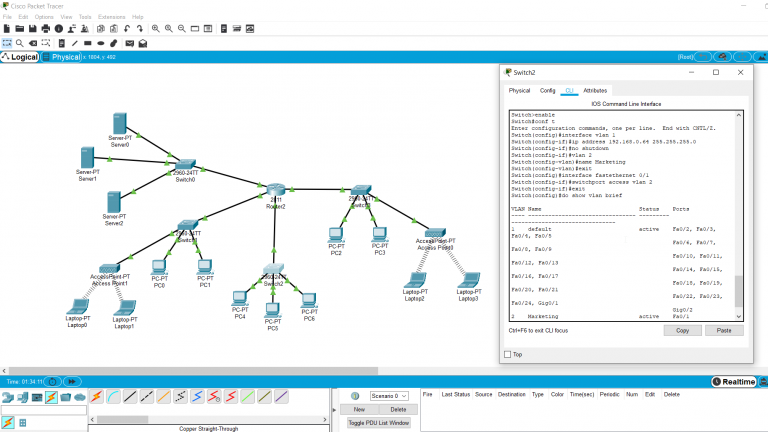Switch to Physical workspace view
This screenshot has width=768, height=432.
pyautogui.click(x=61, y=57)
